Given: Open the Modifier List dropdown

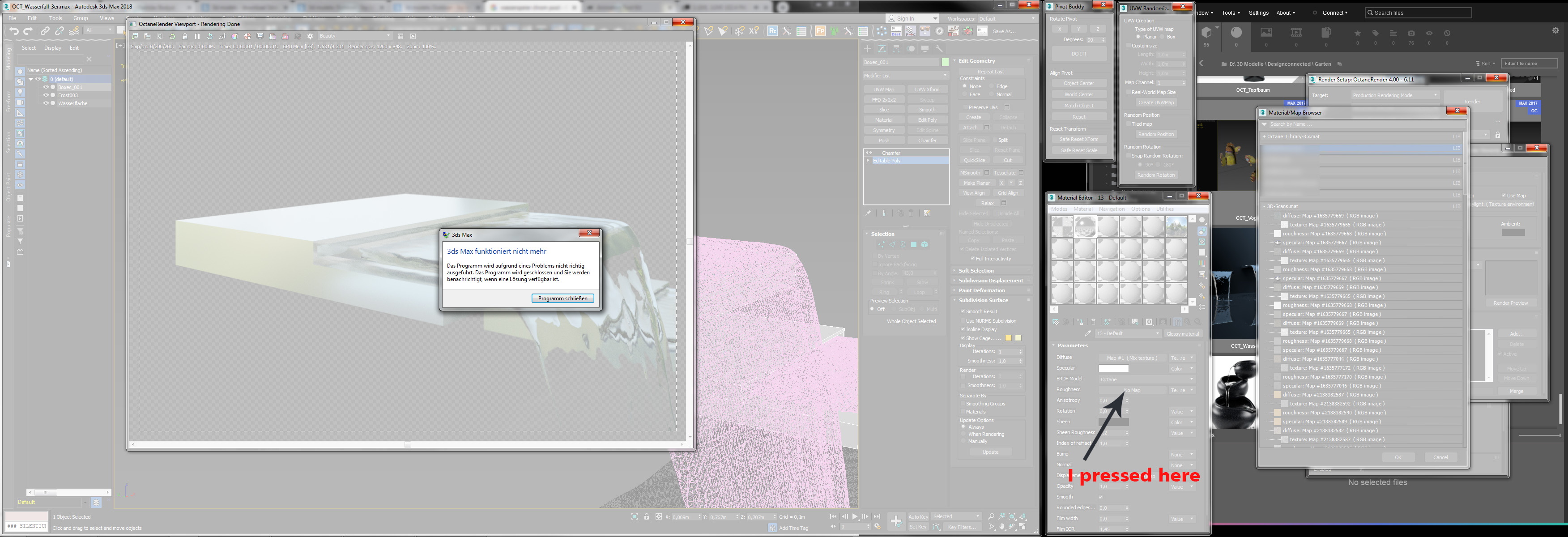Looking at the screenshot, I should coord(906,76).
